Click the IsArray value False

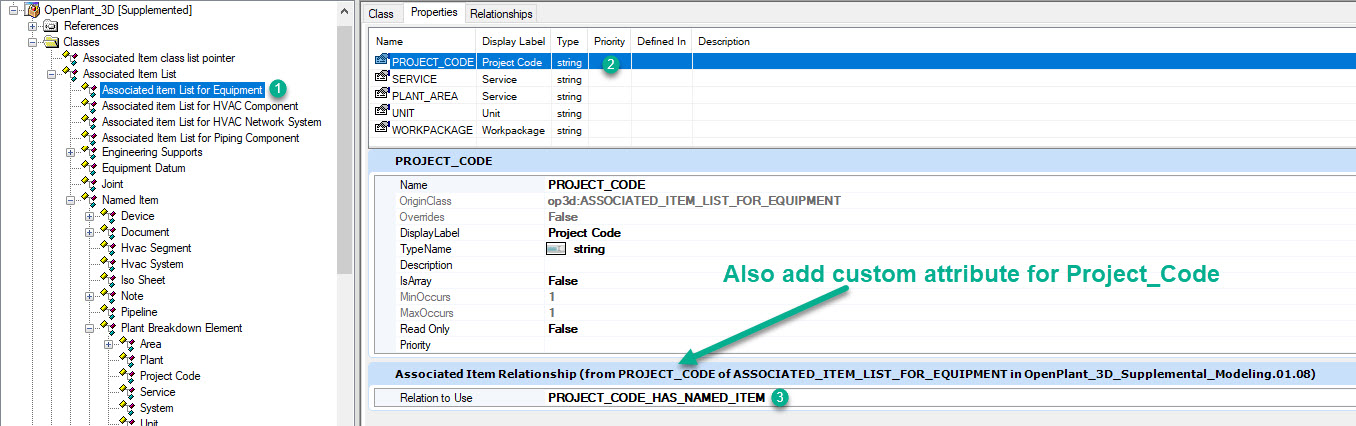tap(948, 281)
